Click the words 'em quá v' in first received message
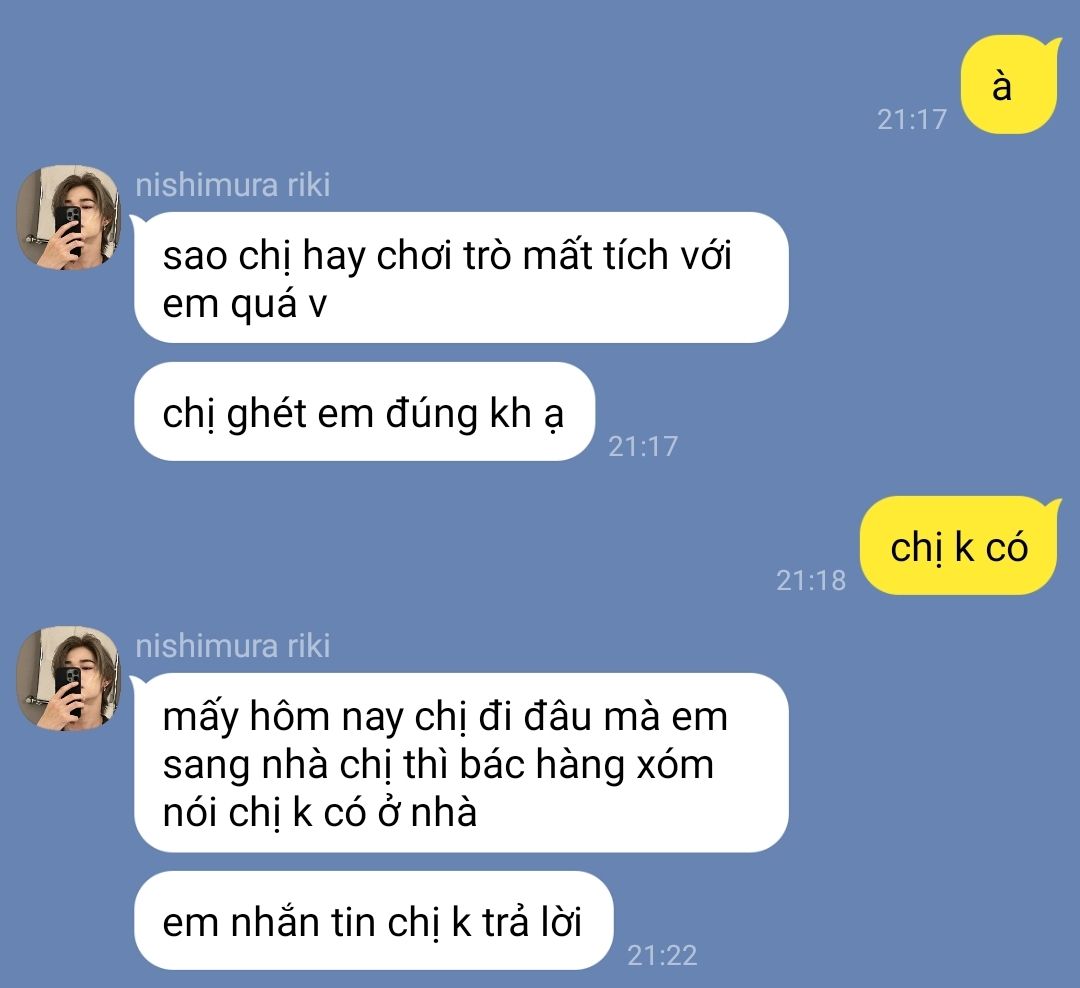Viewport: 1080px width, 988px height. tap(245, 304)
